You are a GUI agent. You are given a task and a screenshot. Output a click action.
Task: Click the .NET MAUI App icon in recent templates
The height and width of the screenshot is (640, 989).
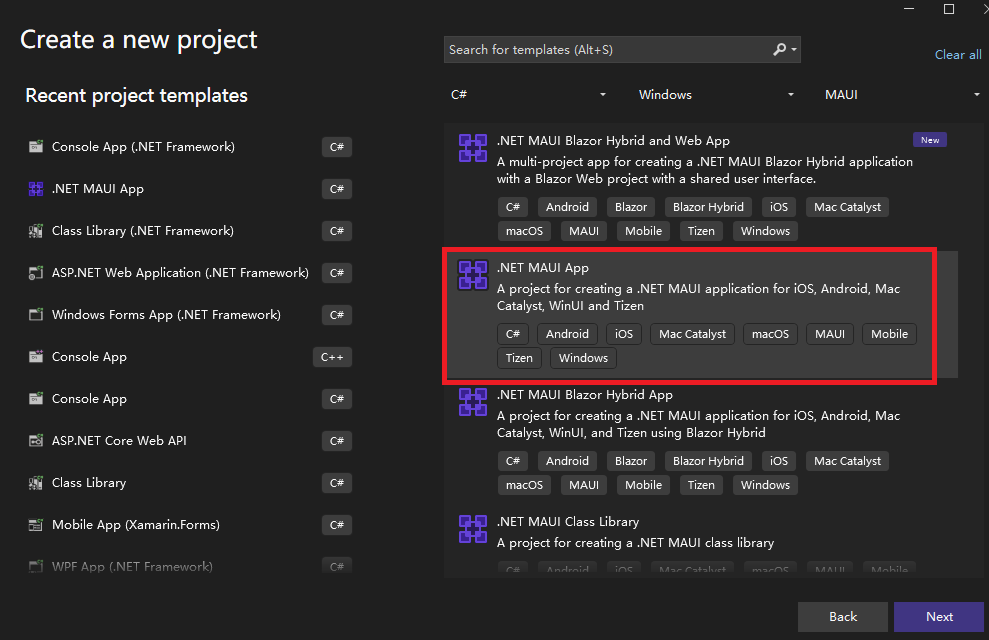click(x=36, y=189)
